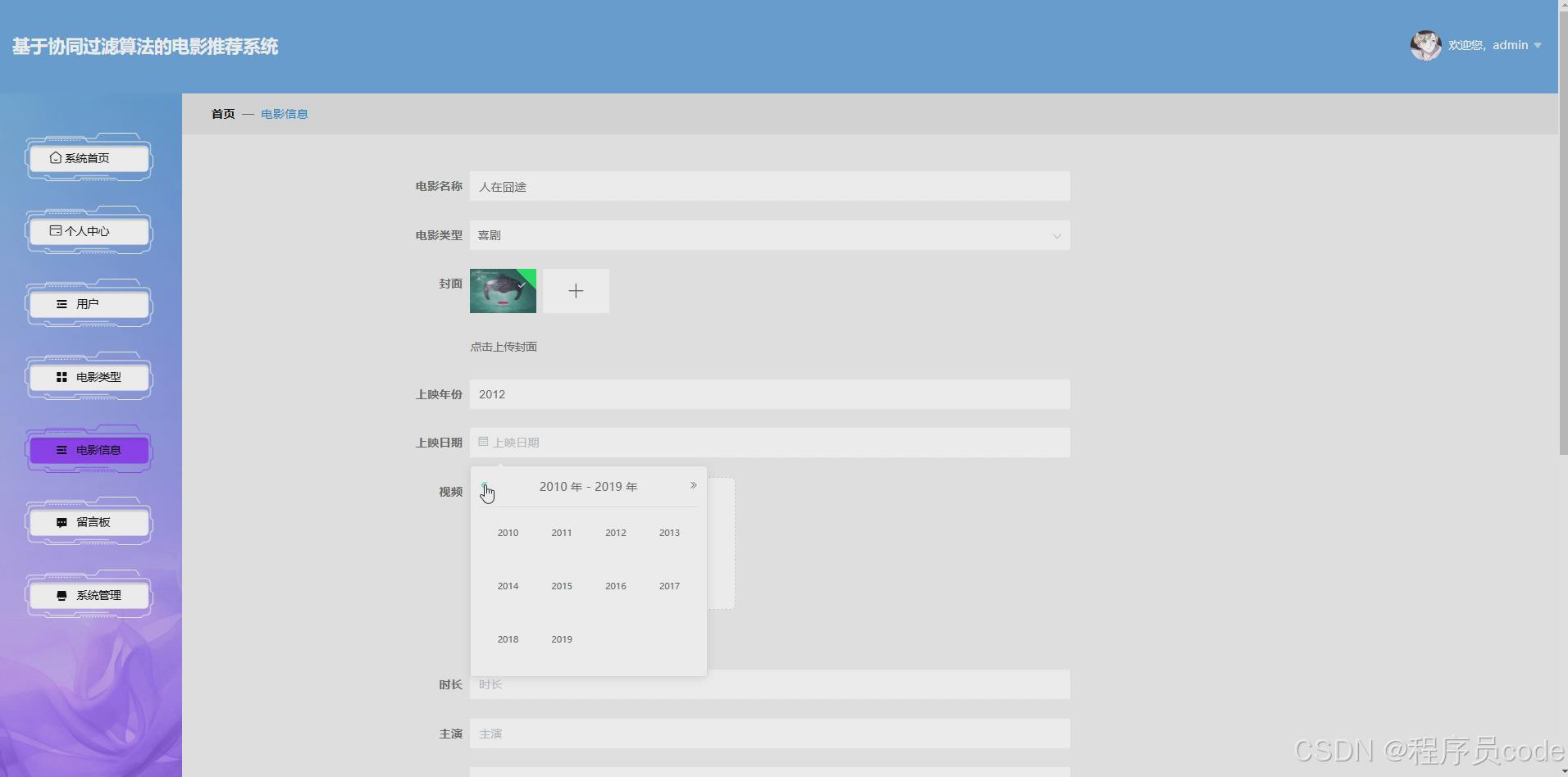Select year 2012 in picker
Image resolution: width=1568 pixels, height=777 pixels.
[616, 533]
